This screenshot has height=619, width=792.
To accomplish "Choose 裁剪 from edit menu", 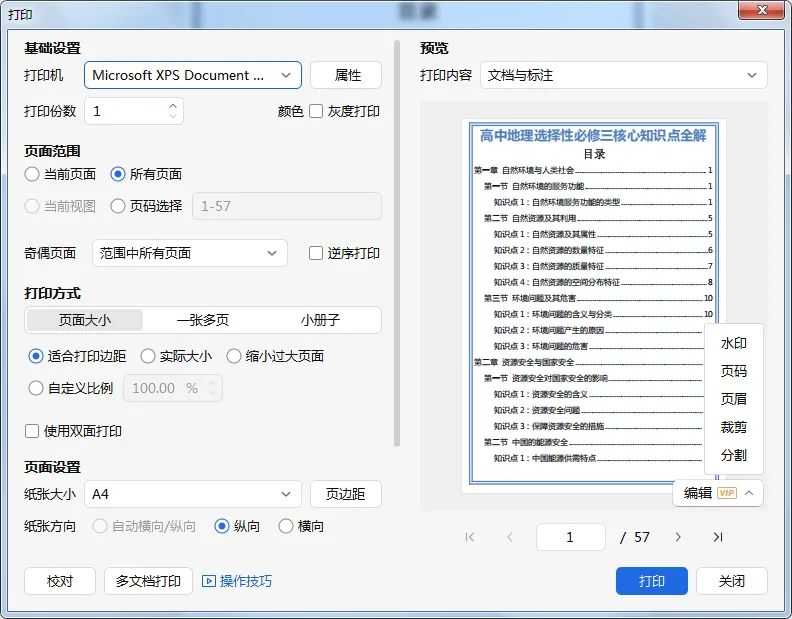I will point(733,427).
